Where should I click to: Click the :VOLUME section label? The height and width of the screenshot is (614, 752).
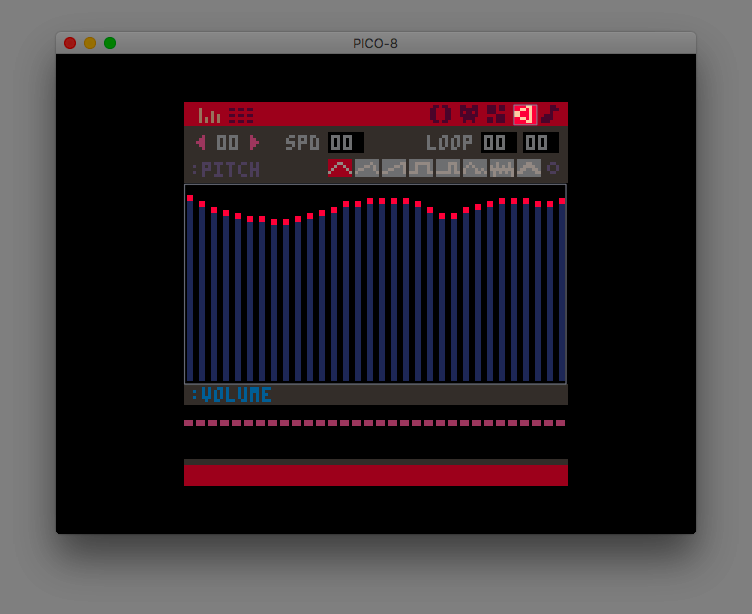coord(231,395)
